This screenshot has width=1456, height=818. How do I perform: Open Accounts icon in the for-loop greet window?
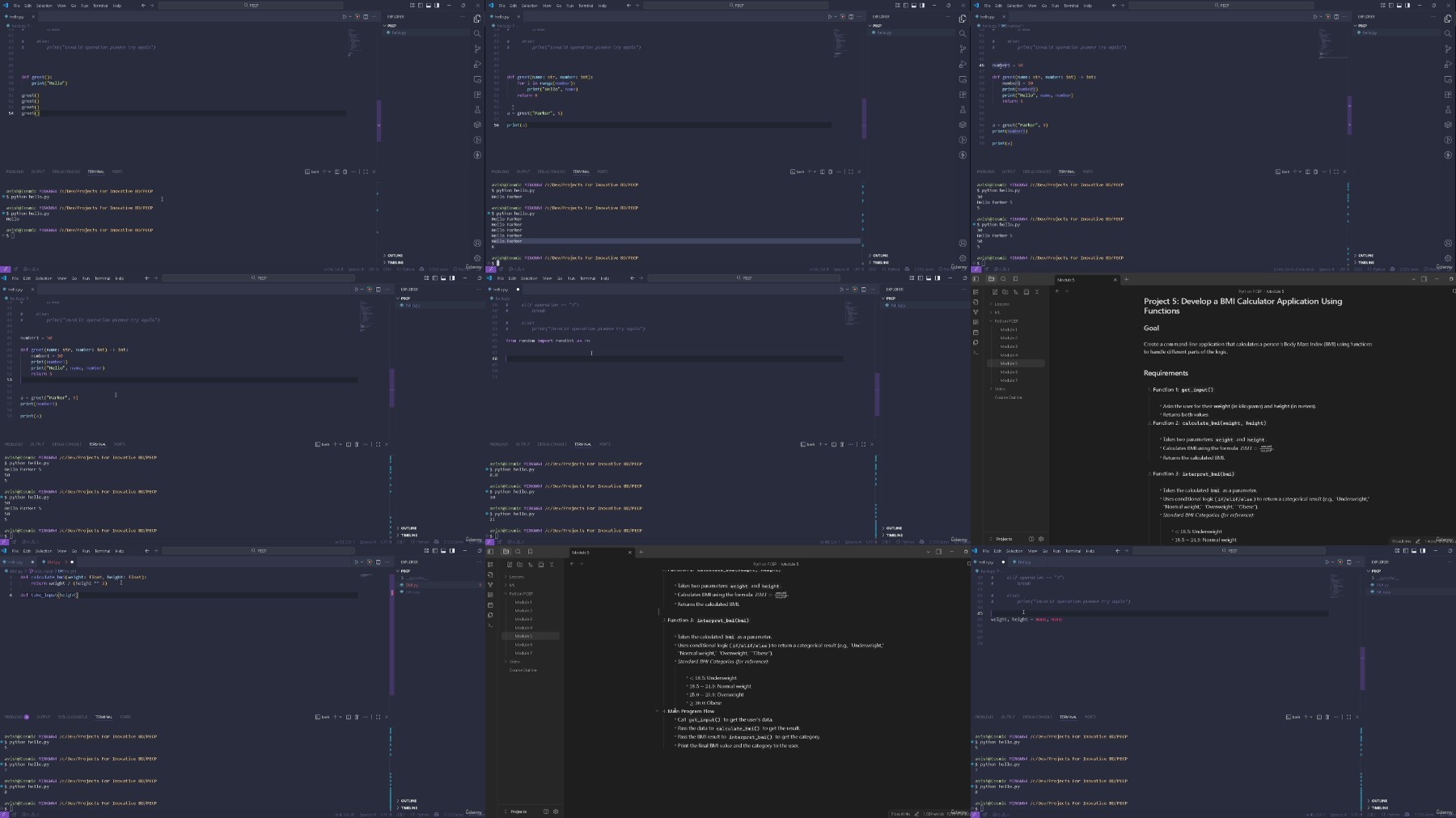(963, 243)
